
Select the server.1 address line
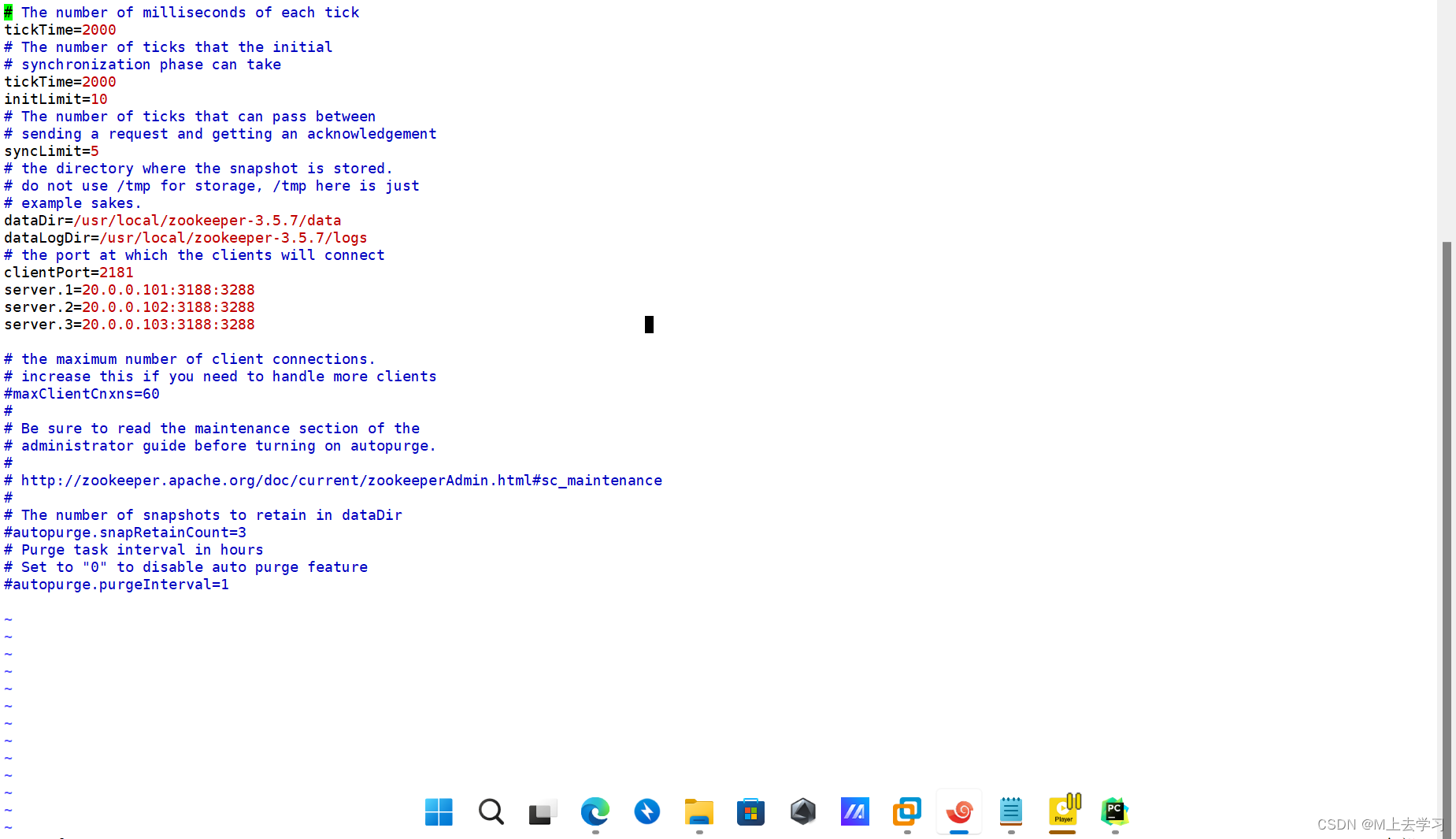129,290
